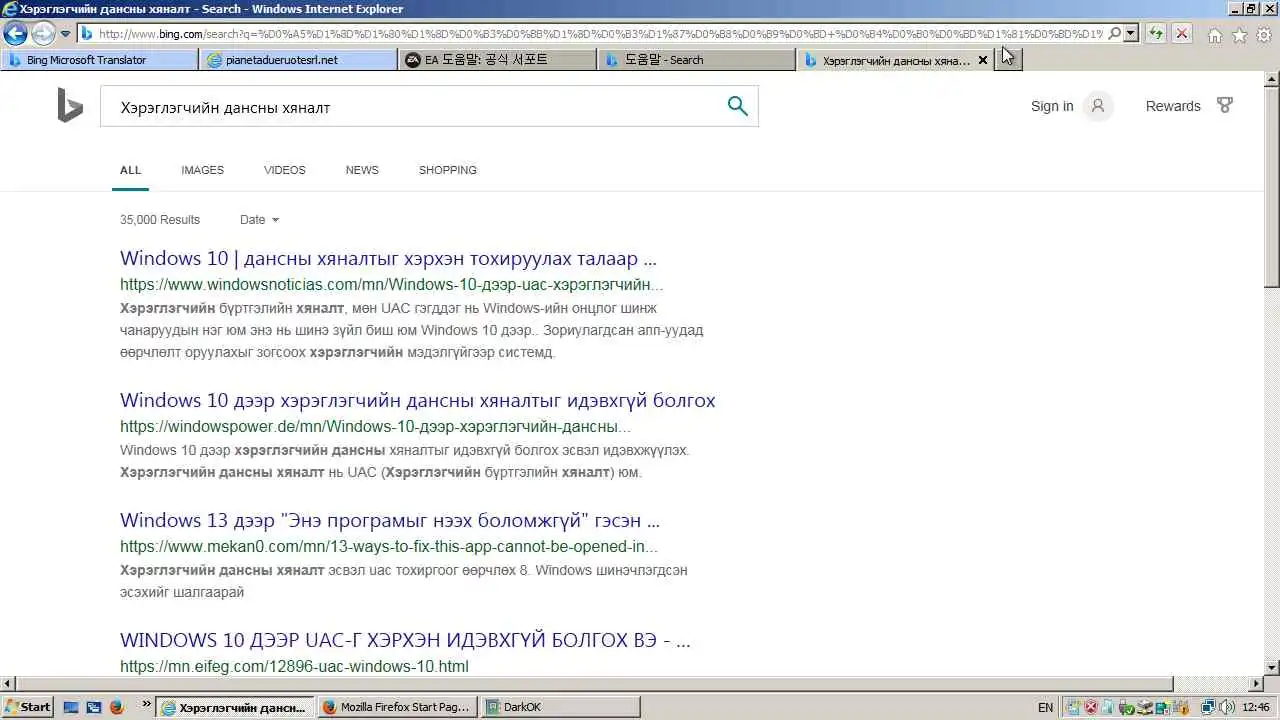Click the EN language indicator

(x=1046, y=707)
